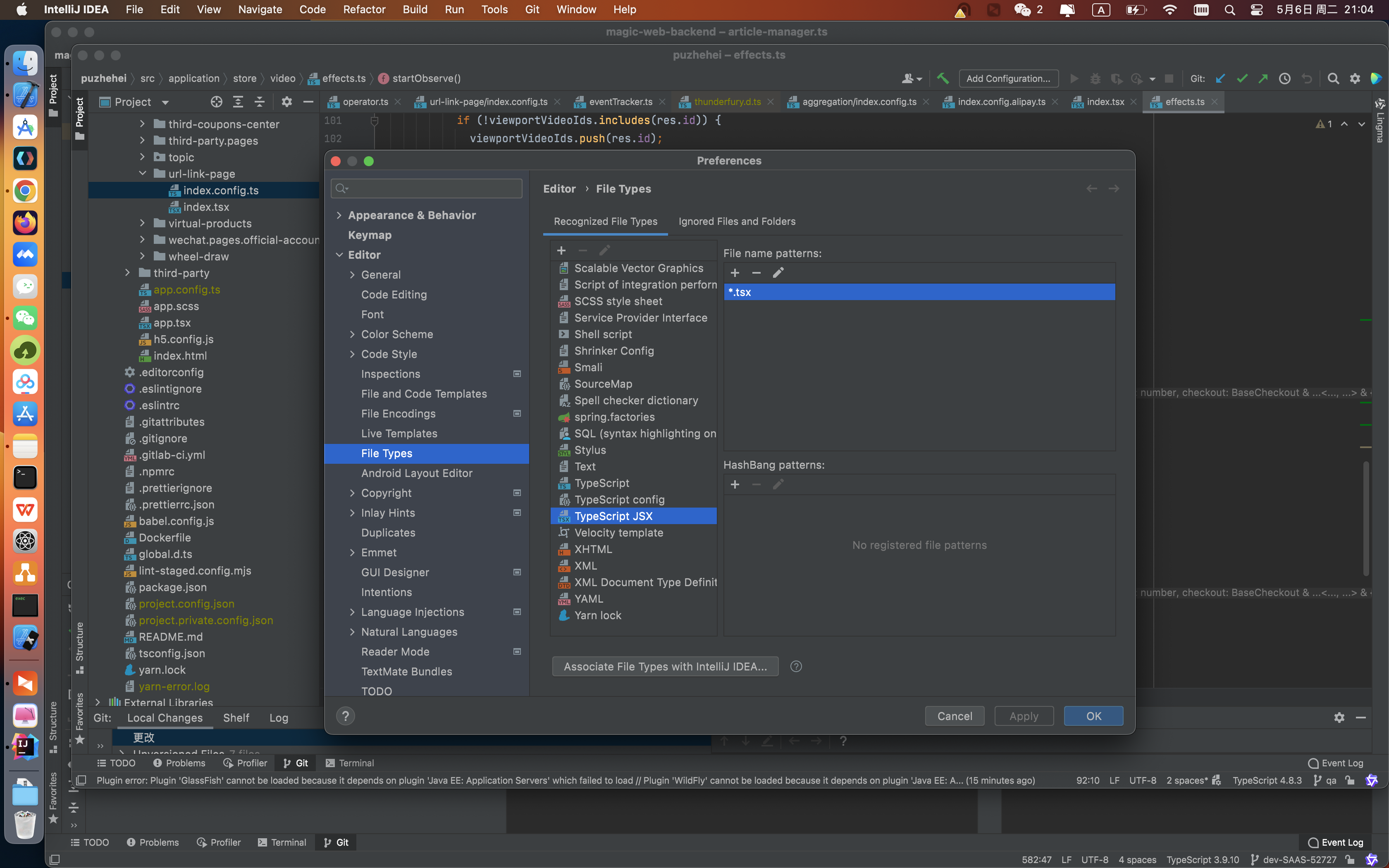This screenshot has width=1389, height=868.
Task: Remove the selected *.tsx file pattern
Action: [756, 273]
